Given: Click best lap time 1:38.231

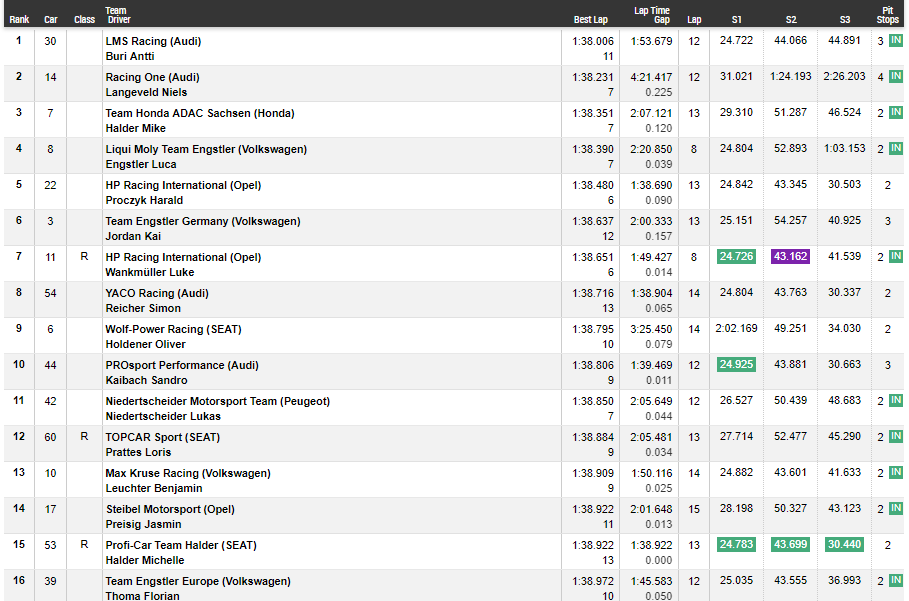Looking at the screenshot, I should pos(592,77).
